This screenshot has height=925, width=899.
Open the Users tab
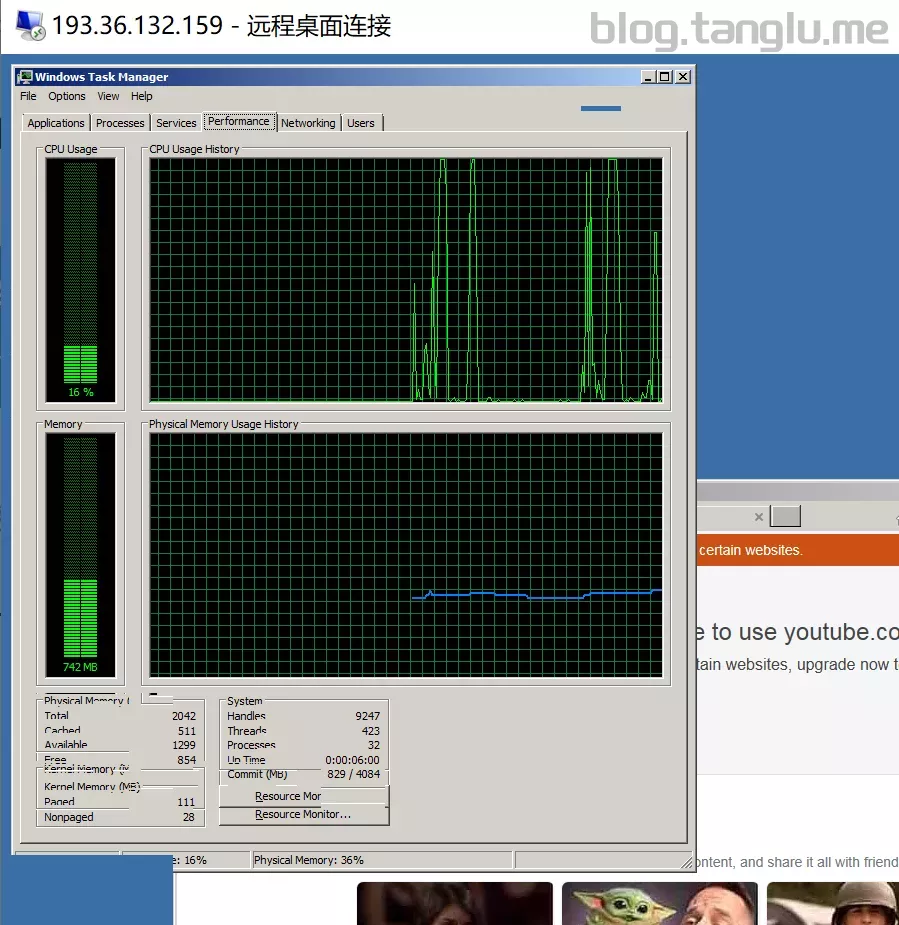point(361,123)
